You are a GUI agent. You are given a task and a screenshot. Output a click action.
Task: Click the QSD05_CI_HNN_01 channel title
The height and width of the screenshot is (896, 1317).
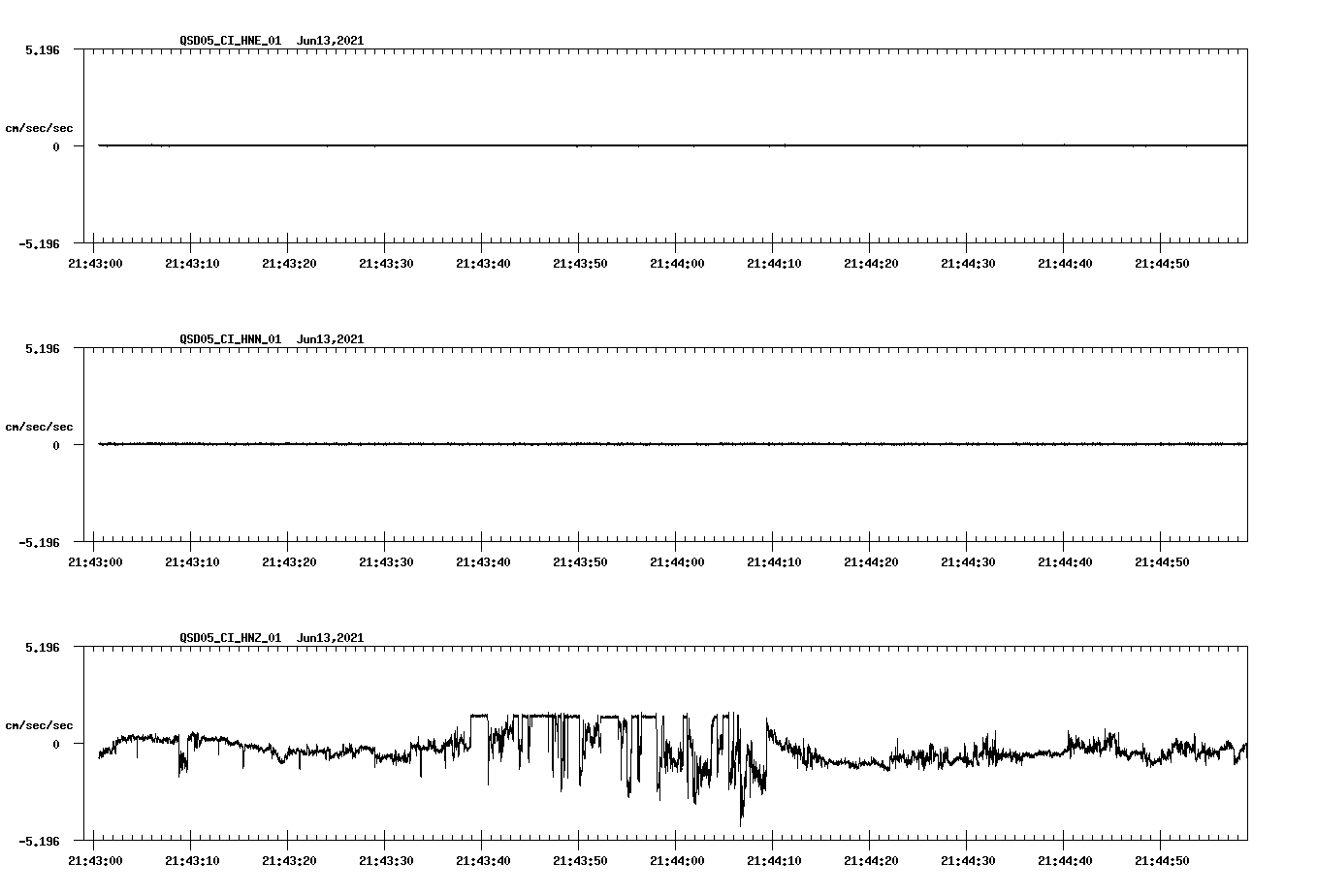pyautogui.click(x=231, y=339)
